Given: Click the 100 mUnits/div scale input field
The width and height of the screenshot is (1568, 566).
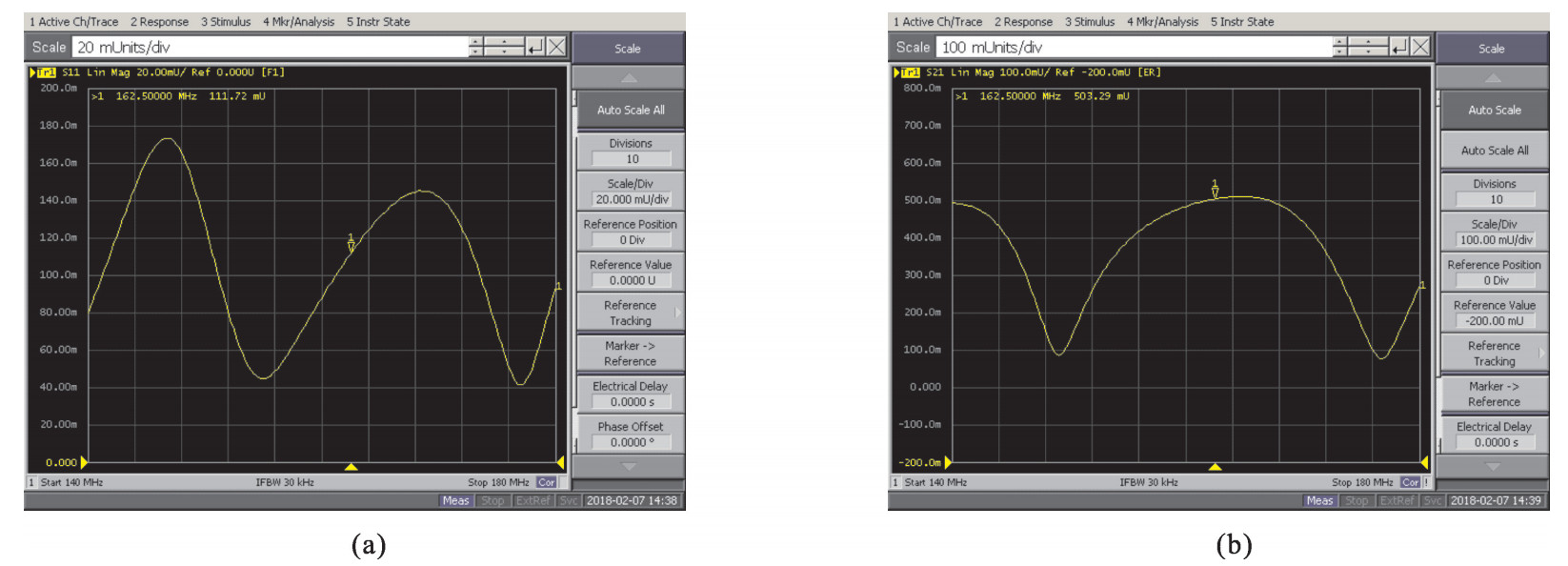Looking at the screenshot, I should (1134, 47).
